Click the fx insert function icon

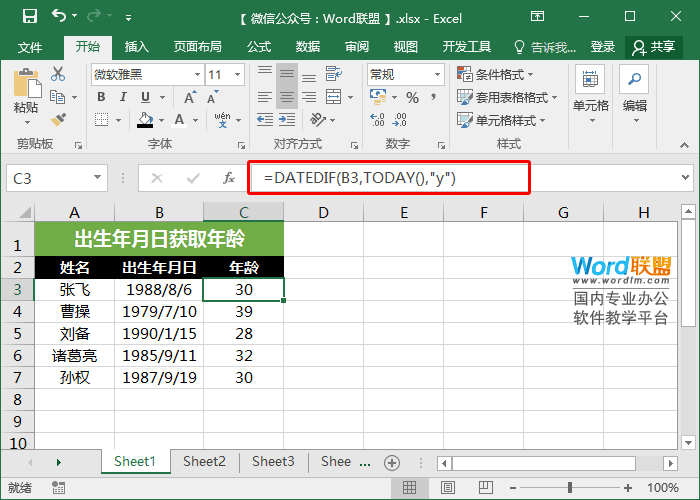pyautogui.click(x=229, y=178)
